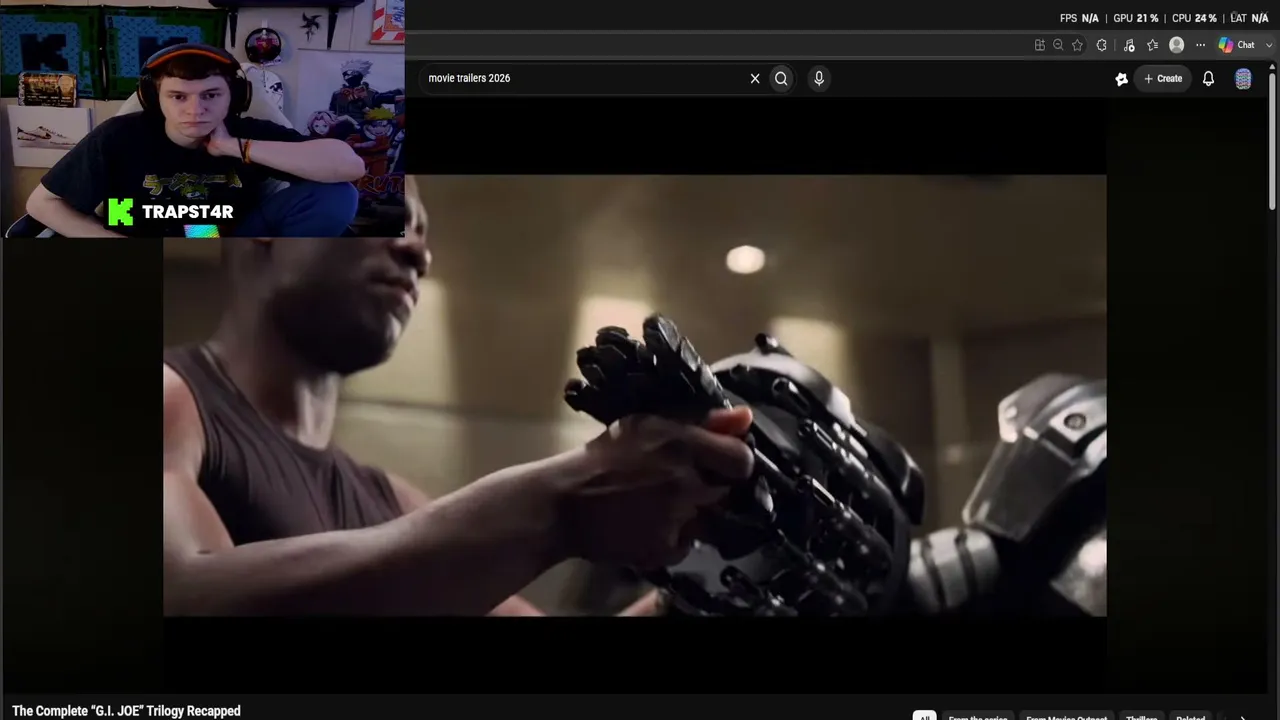Viewport: 1280px width, 720px height.
Task: Select the From Movies Outpost chip
Action: [1066, 716]
